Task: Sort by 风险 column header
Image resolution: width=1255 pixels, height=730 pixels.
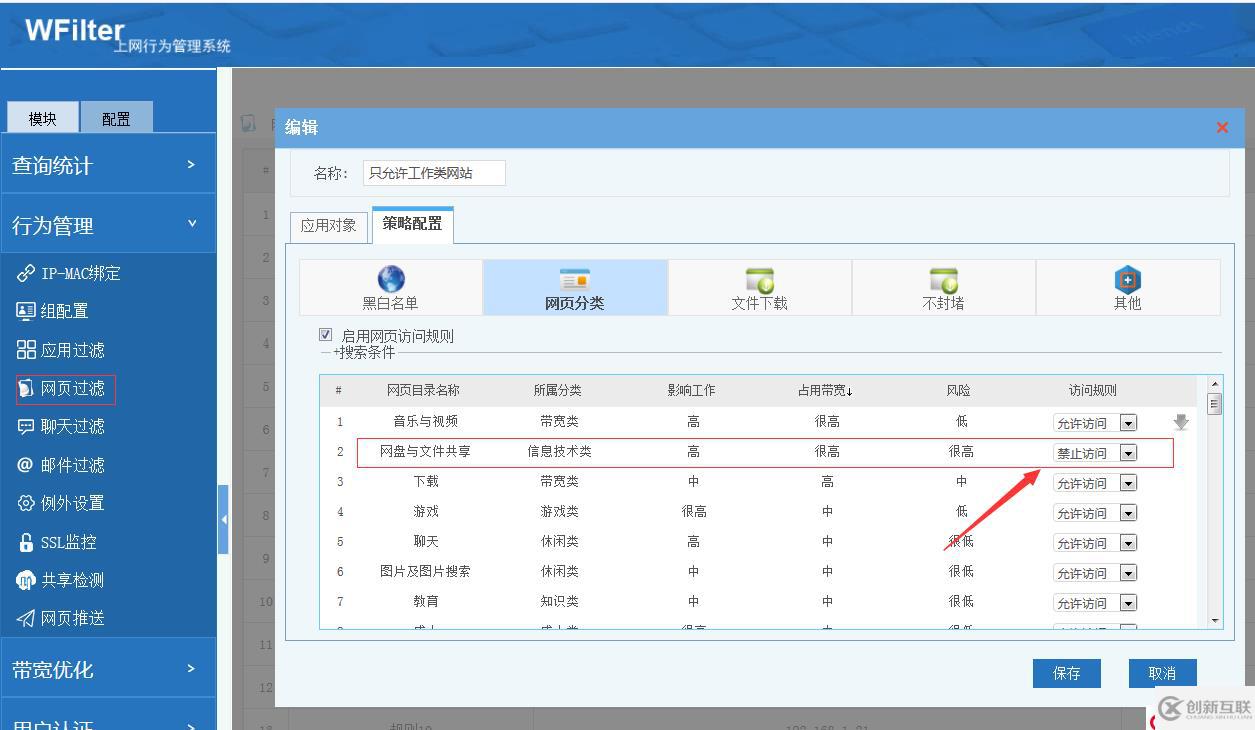Action: click(958, 390)
